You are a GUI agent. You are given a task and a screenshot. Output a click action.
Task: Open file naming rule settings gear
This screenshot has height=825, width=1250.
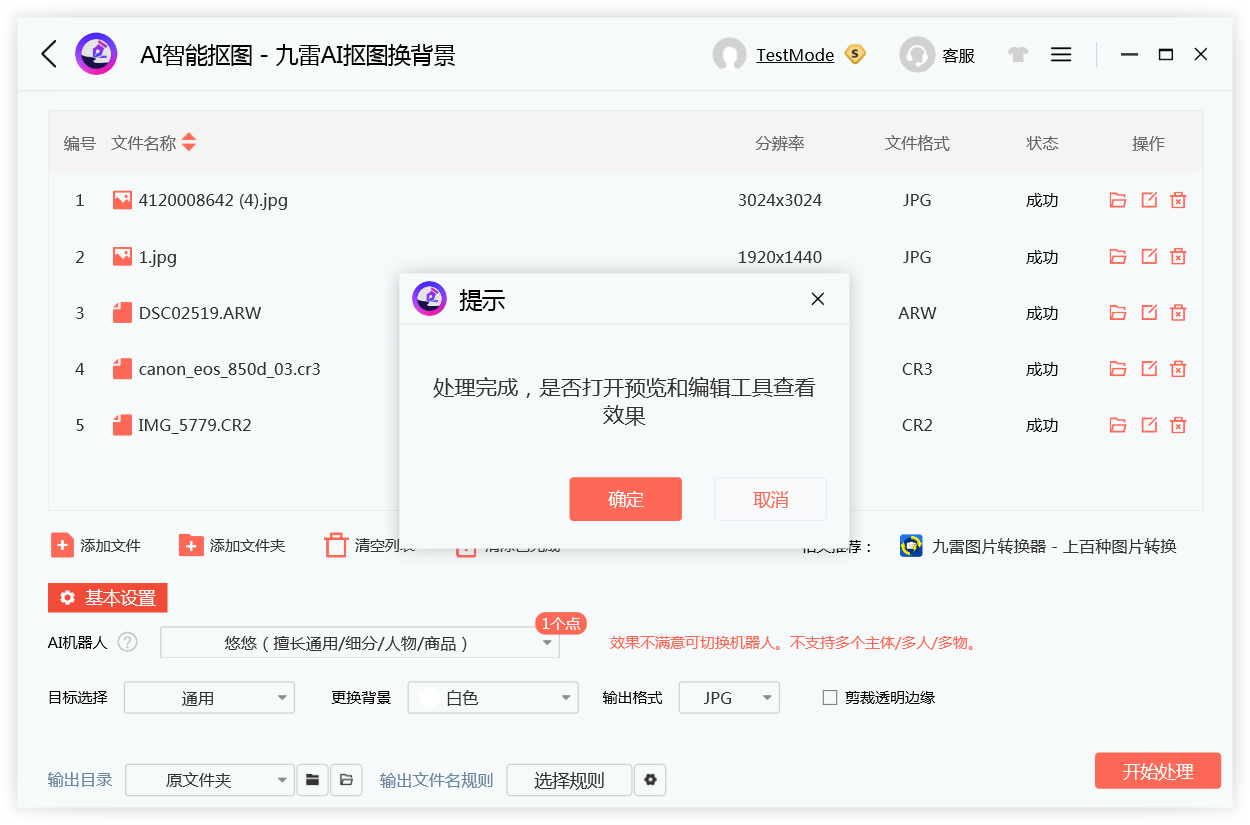650,780
